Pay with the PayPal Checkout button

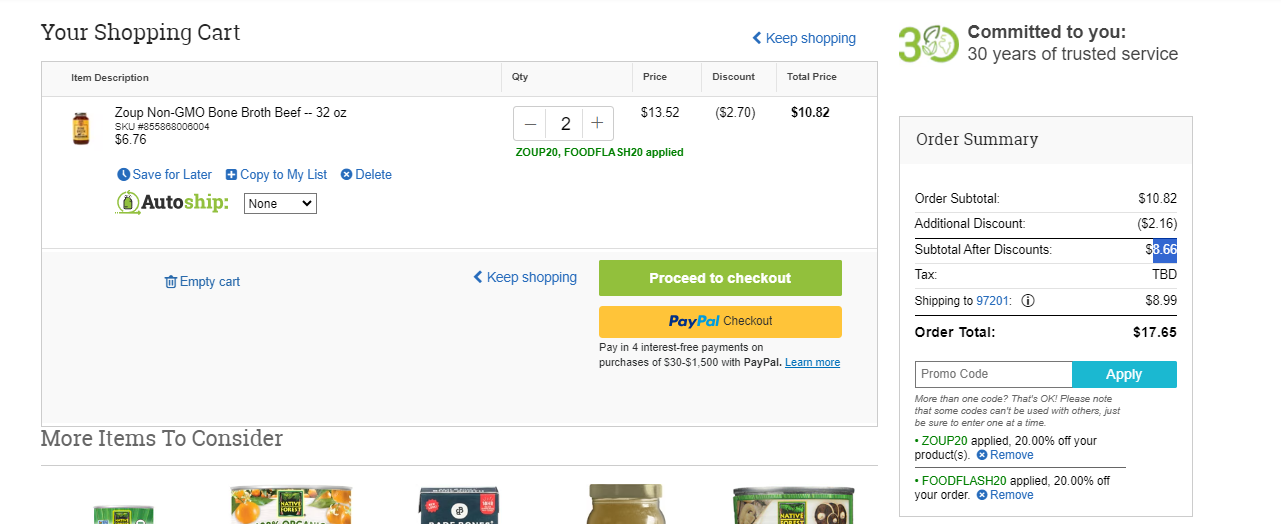(x=720, y=322)
